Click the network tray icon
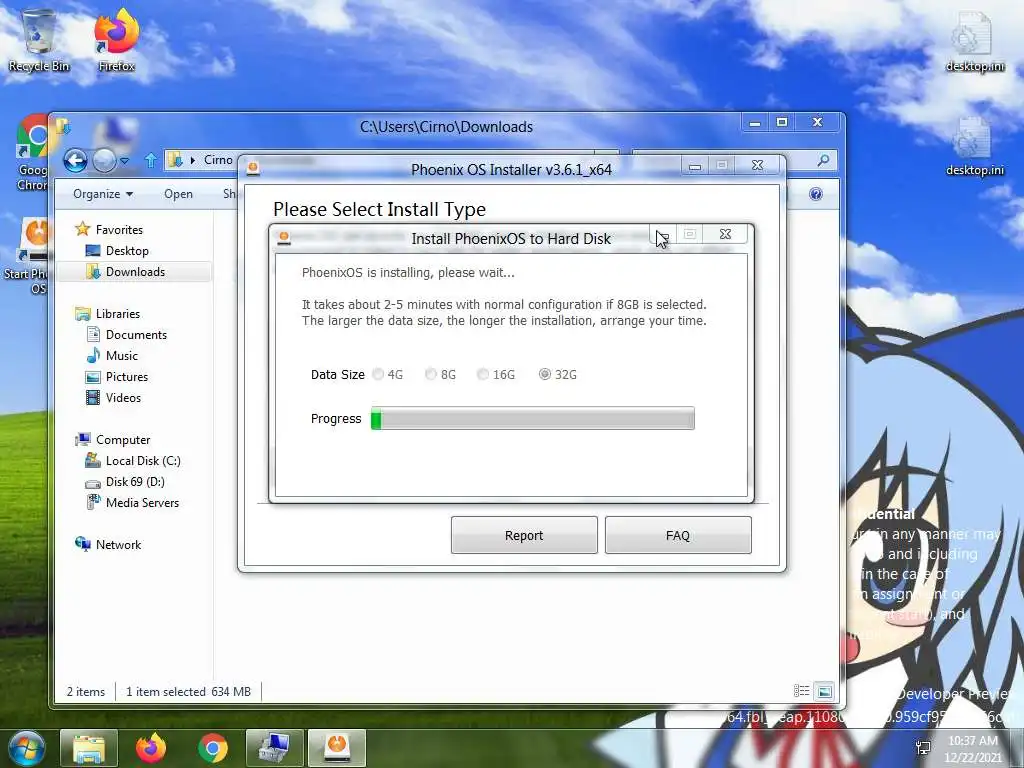The height and width of the screenshot is (768, 1024). click(923, 748)
